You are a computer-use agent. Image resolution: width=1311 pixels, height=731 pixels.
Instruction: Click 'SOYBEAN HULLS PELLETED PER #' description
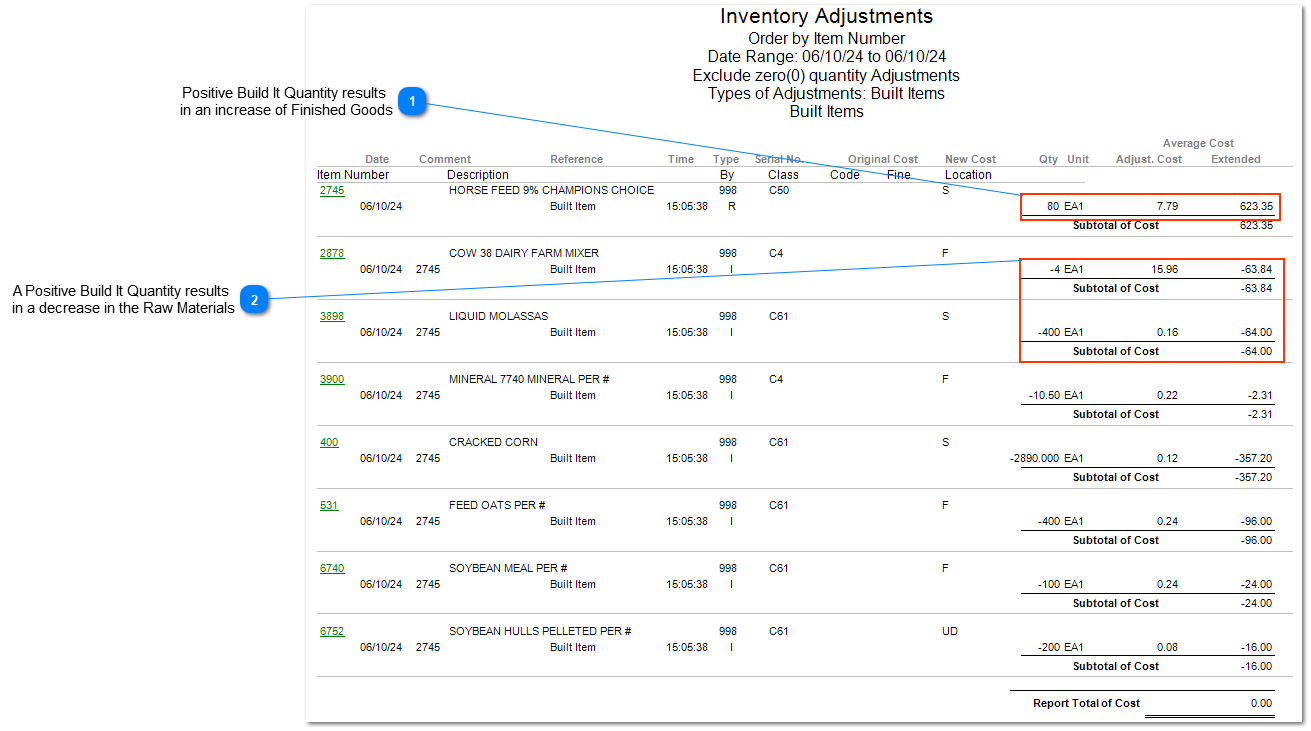click(540, 631)
